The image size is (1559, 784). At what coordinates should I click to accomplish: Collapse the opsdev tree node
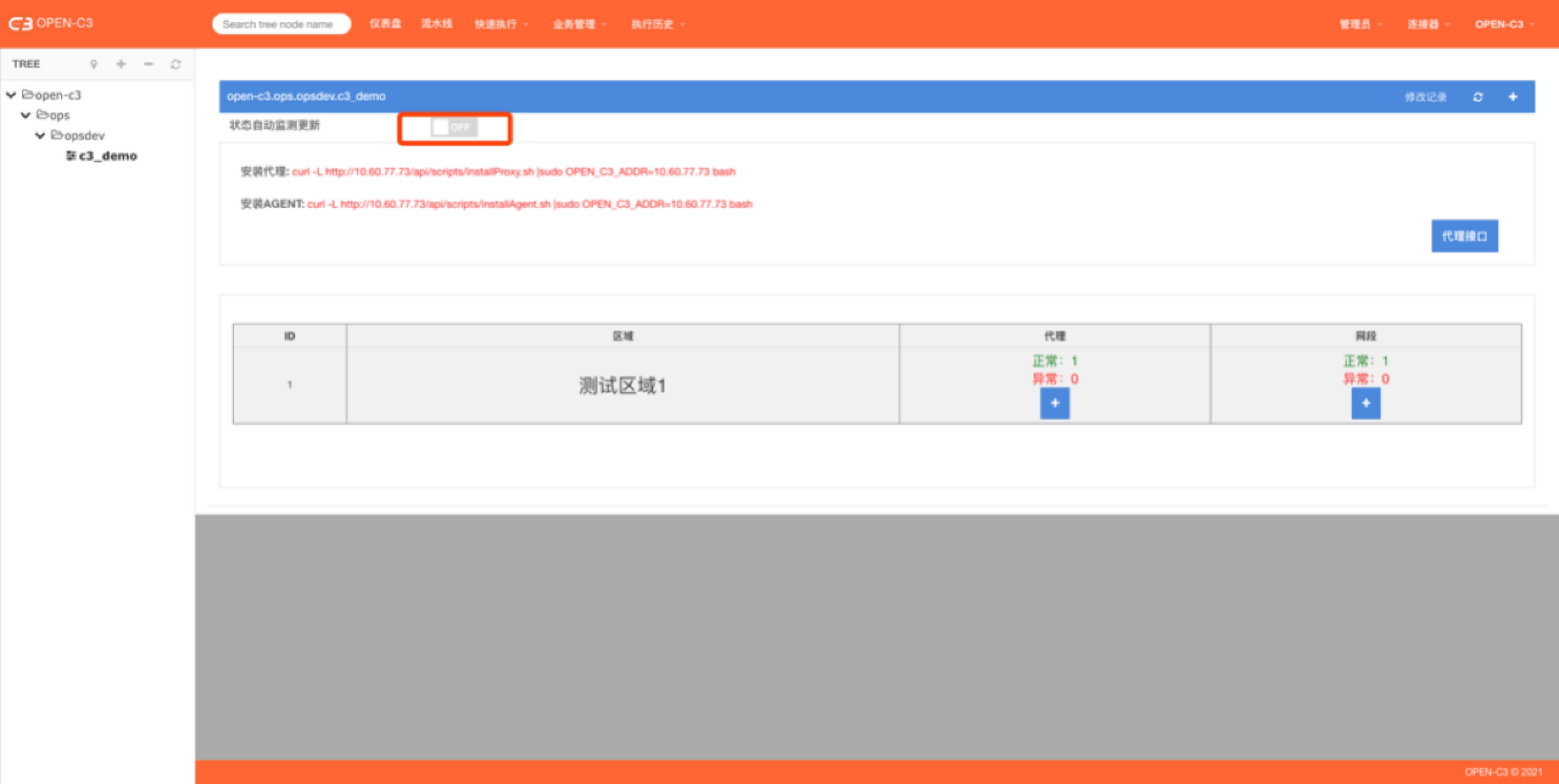[x=40, y=135]
